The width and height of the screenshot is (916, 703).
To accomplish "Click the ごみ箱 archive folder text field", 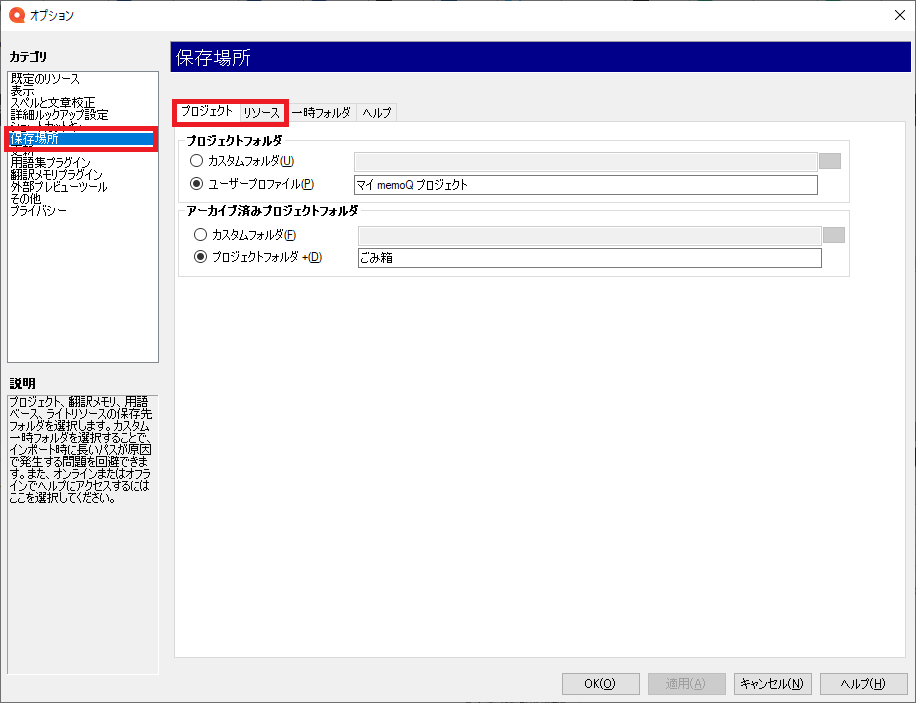I will (588, 258).
